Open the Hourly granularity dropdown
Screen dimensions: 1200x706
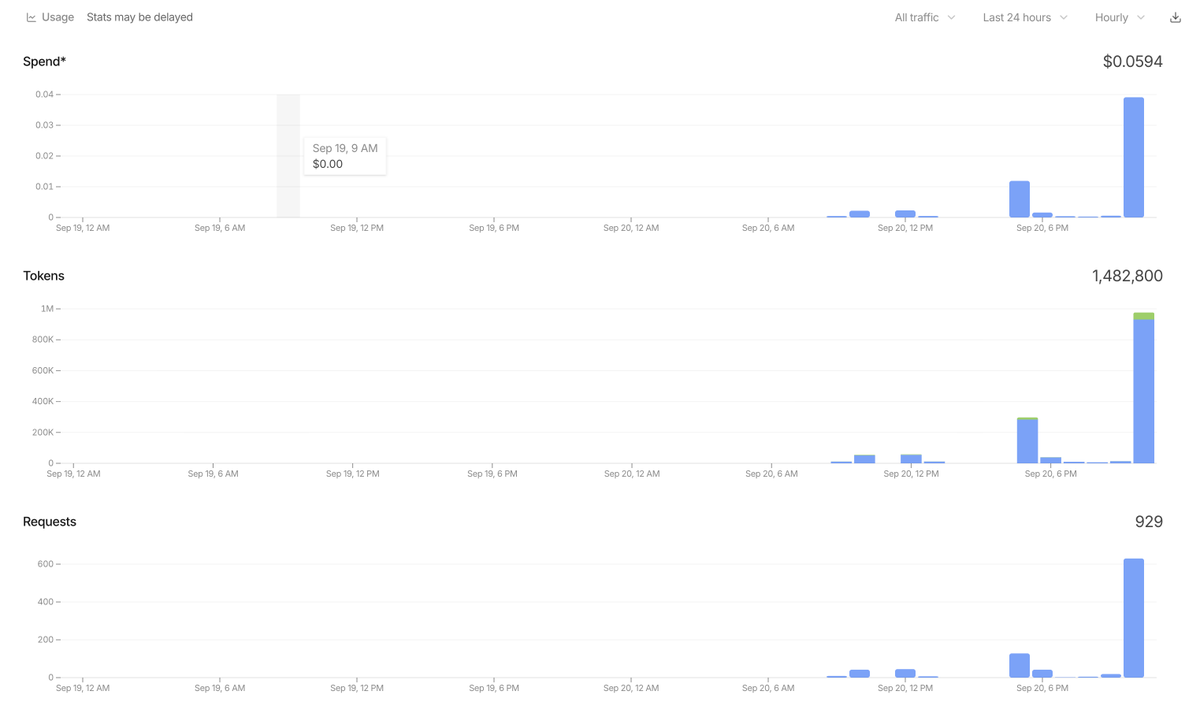(x=1120, y=18)
